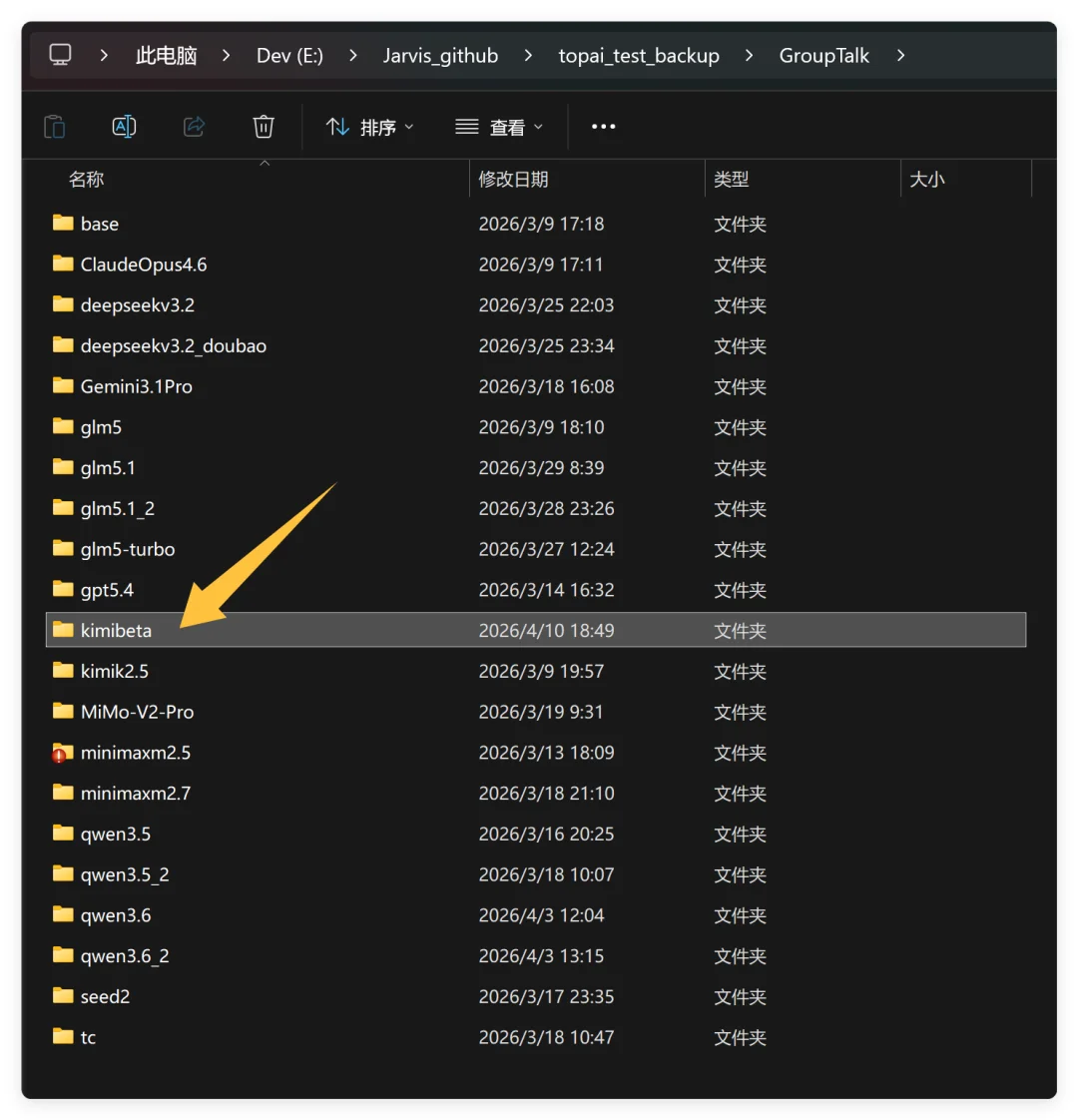
Task: Click the computer monitor icon in address bar
Action: (61, 55)
